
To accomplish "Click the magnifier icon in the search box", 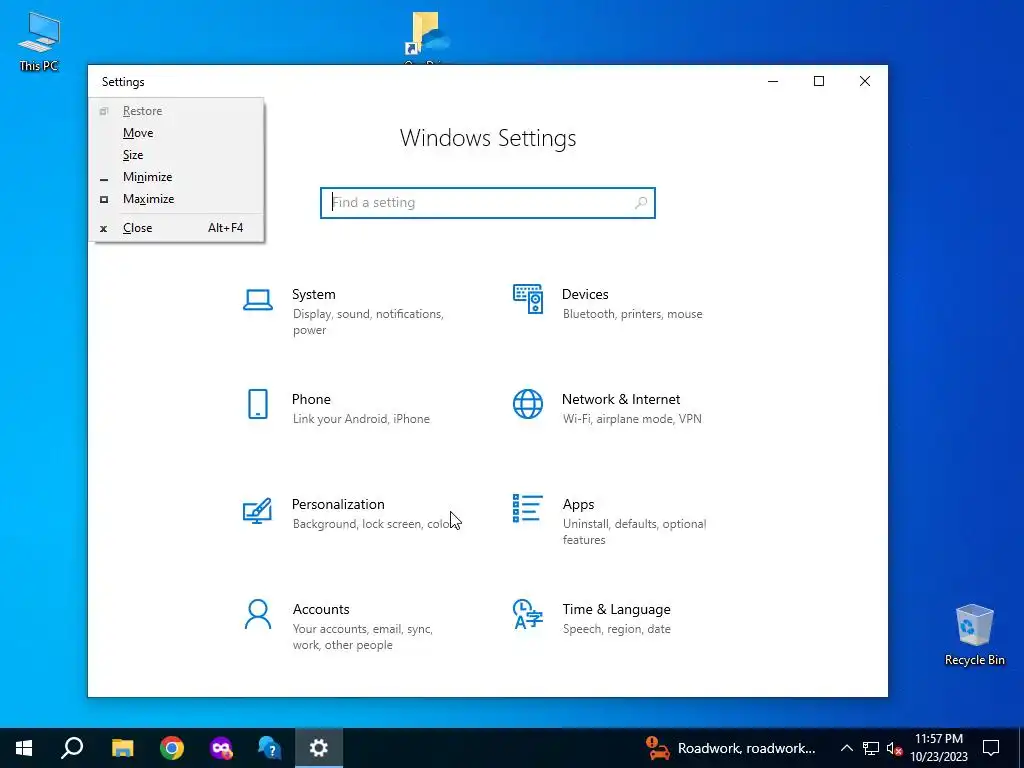I will [x=641, y=202].
